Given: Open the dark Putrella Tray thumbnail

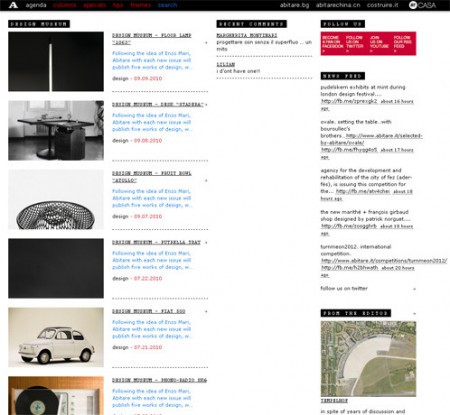Looking at the screenshot, I should point(56,268).
